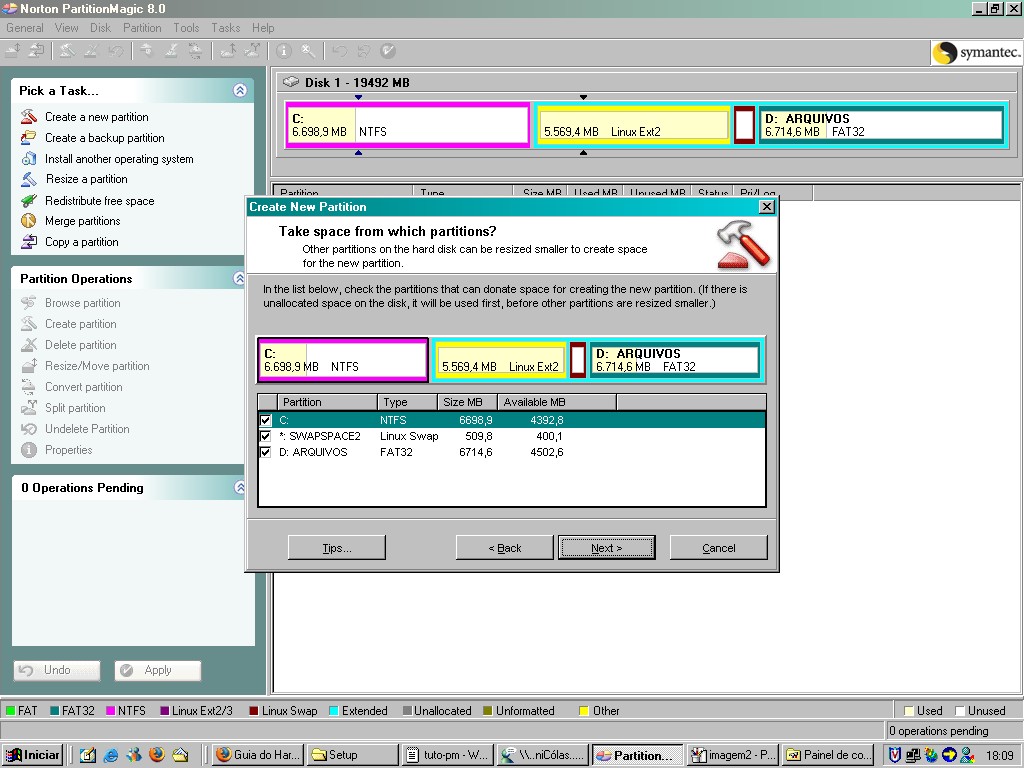1024x768 pixels.
Task: Launch Firefox from the quick launch bar
Action: [x=157, y=755]
